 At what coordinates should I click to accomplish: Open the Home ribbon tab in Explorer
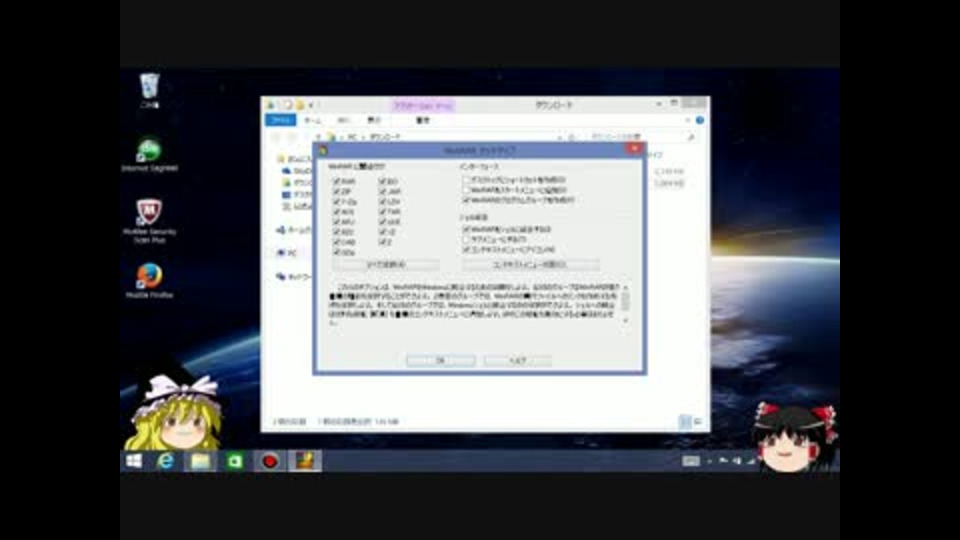pos(312,120)
